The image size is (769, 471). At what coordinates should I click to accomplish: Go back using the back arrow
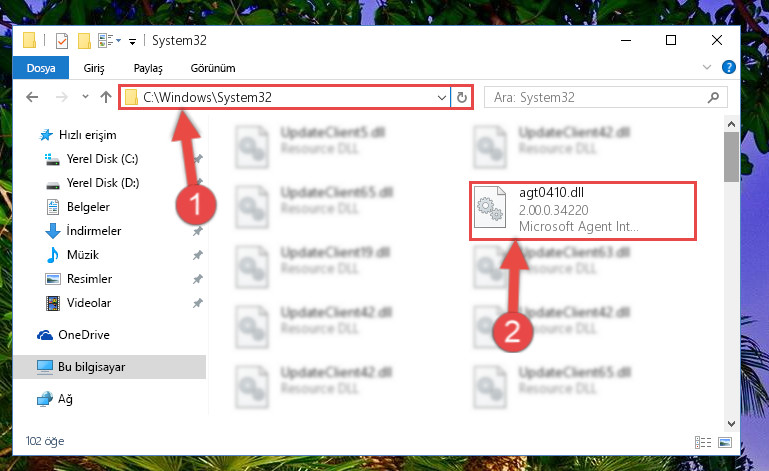(x=32, y=97)
